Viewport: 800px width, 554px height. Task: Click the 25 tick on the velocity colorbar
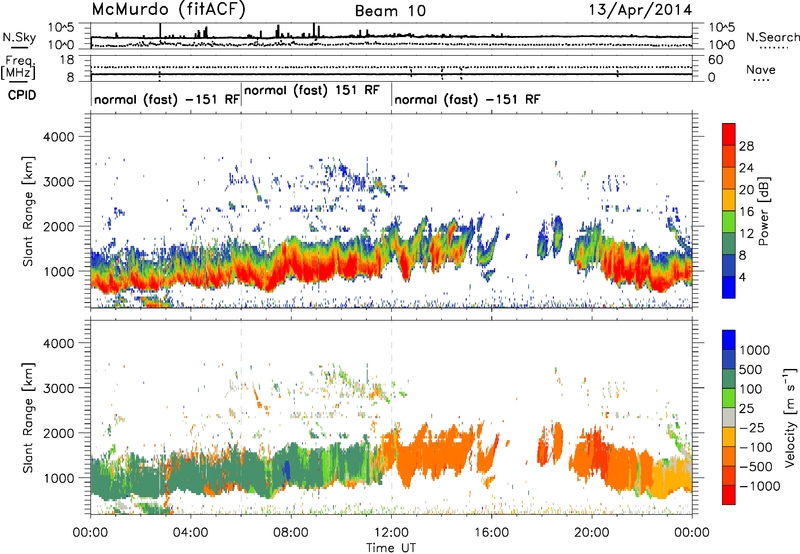click(747, 409)
